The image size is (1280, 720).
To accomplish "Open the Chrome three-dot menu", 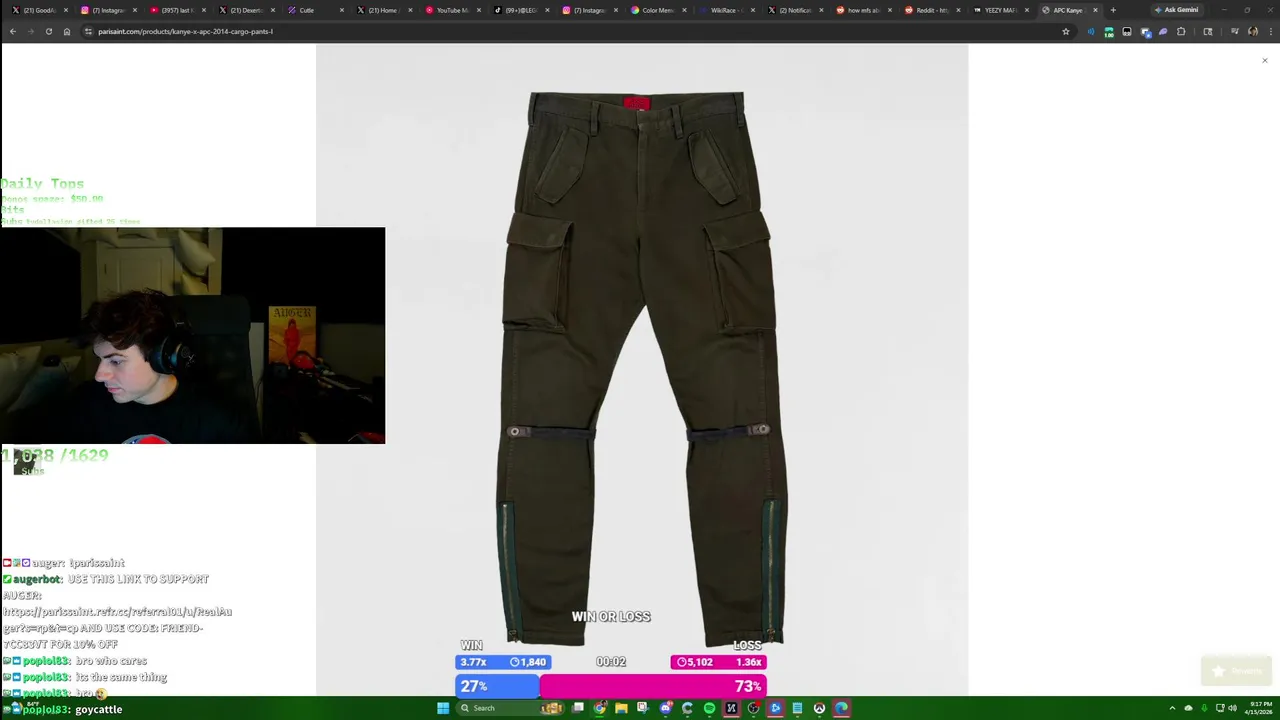I will (1270, 31).
